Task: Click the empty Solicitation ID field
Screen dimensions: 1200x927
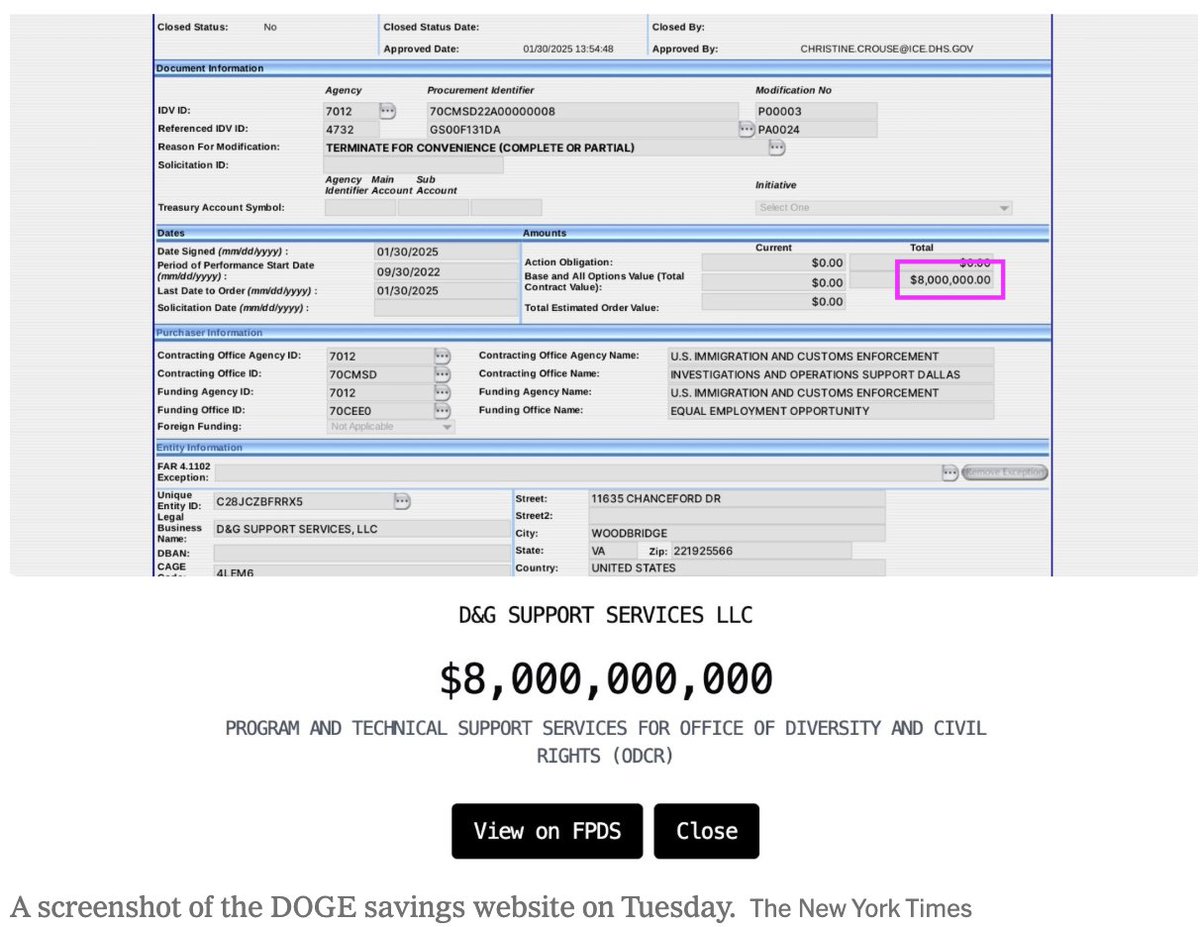Action: [x=414, y=165]
